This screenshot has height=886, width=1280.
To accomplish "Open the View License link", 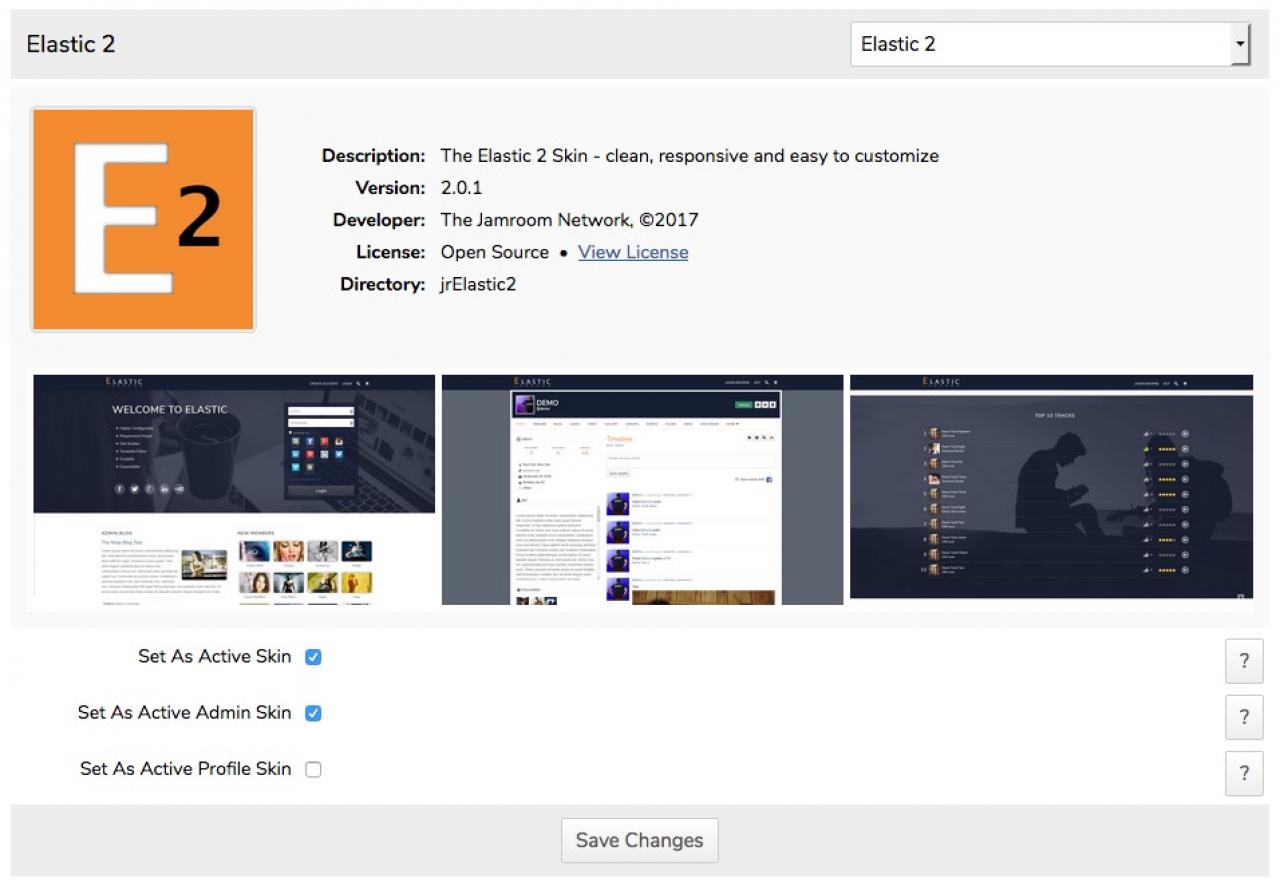I will point(633,252).
